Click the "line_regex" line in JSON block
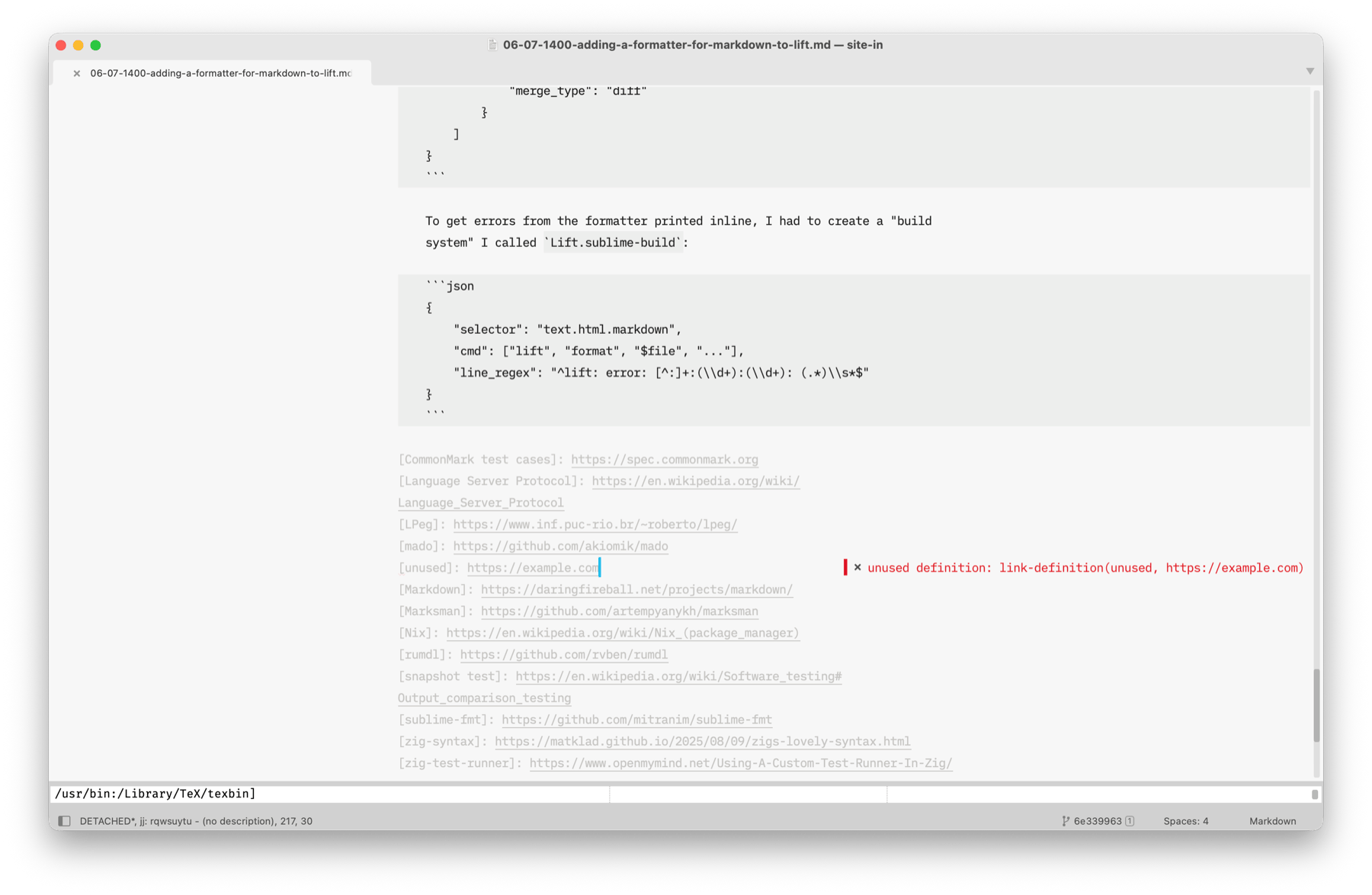This screenshot has width=1372, height=895. click(661, 373)
